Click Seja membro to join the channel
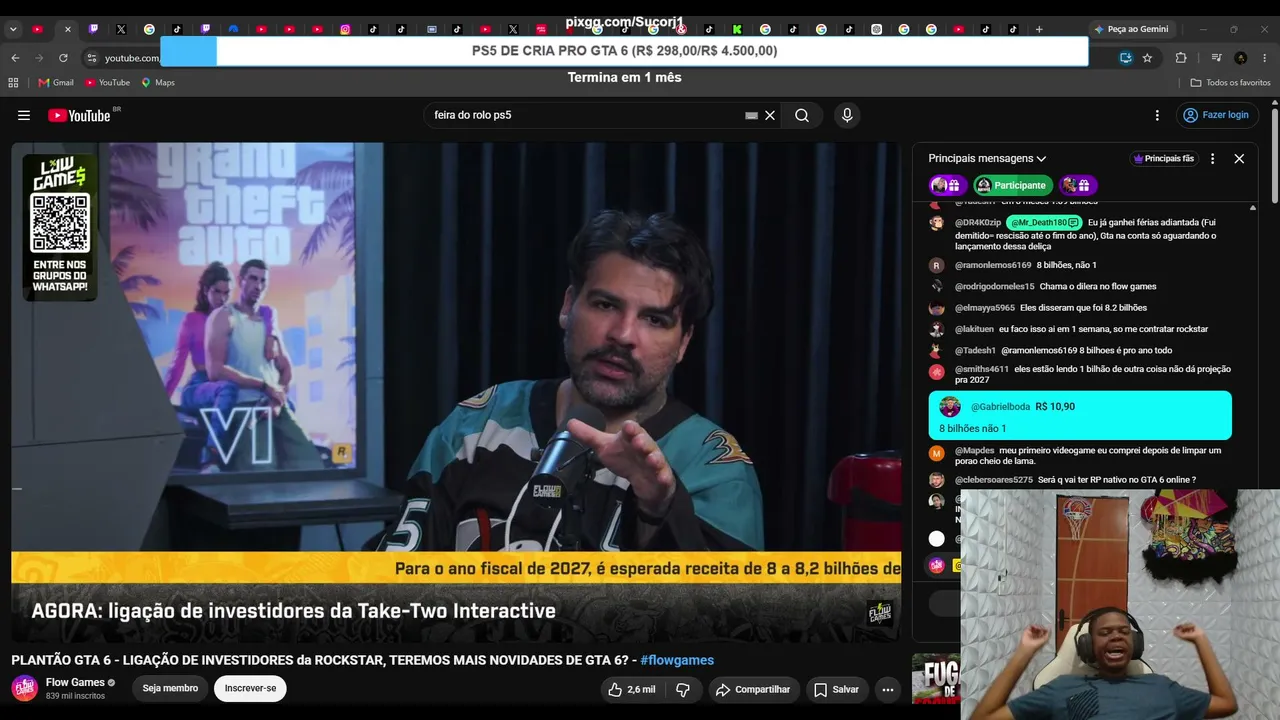 point(170,688)
